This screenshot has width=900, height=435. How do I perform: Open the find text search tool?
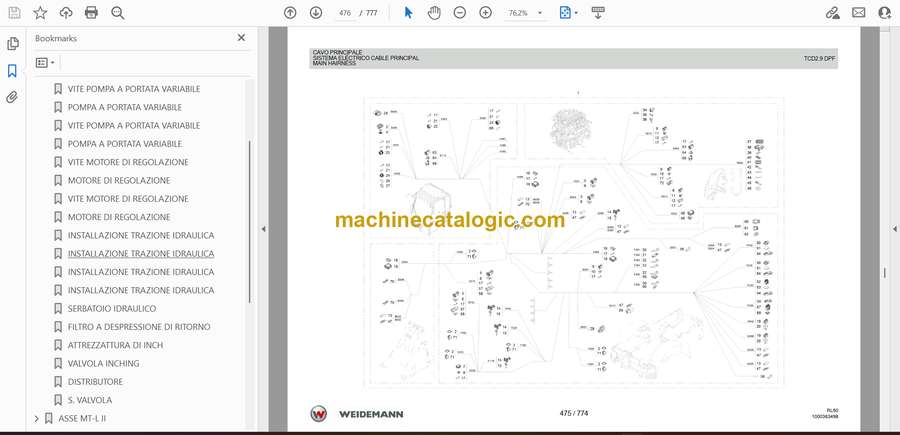click(118, 13)
